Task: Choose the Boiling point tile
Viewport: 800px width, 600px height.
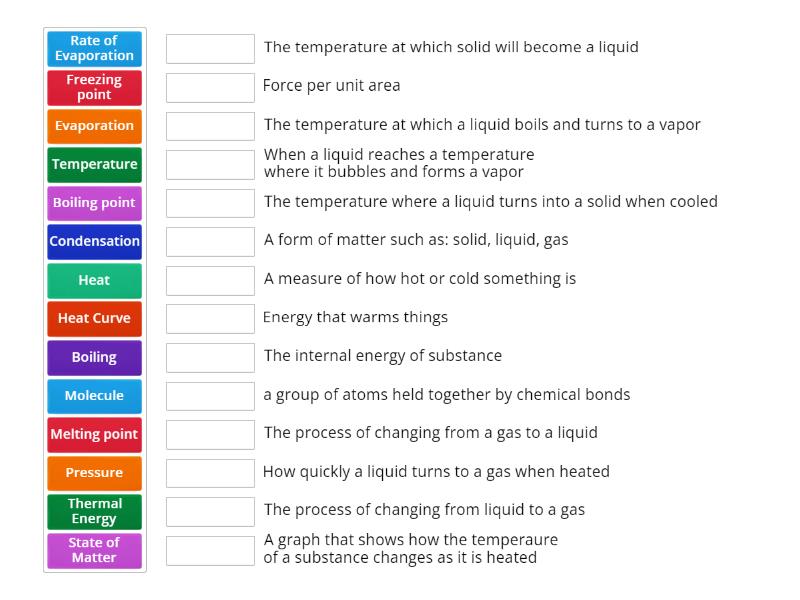Action: coord(94,203)
